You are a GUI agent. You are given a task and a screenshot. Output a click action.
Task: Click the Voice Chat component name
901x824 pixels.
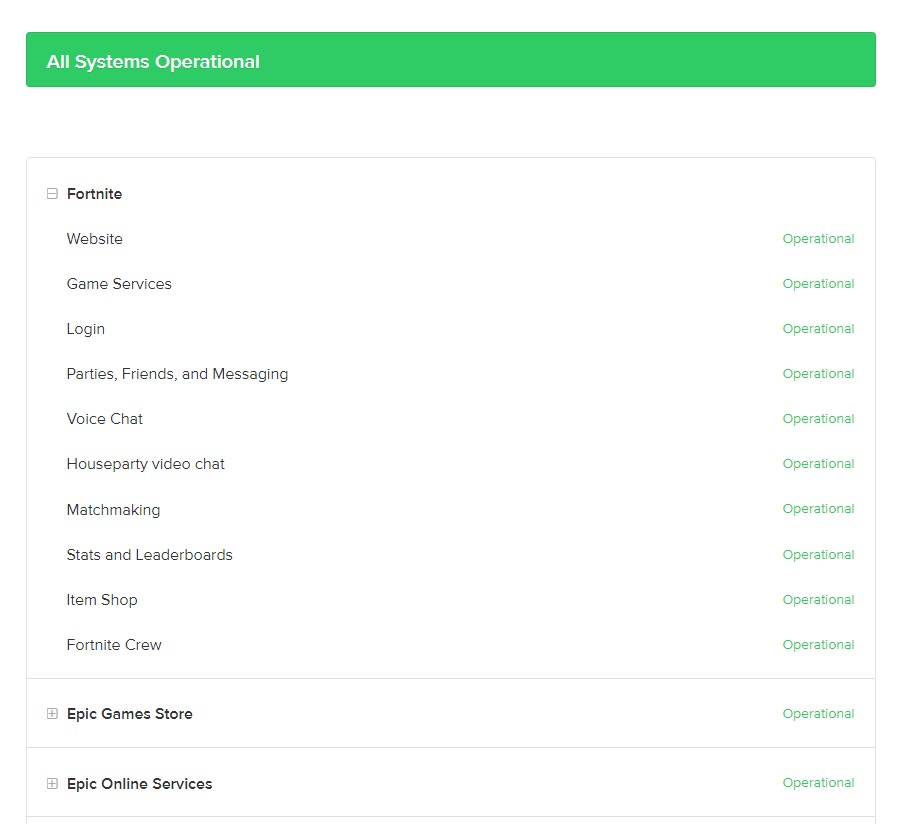105,419
